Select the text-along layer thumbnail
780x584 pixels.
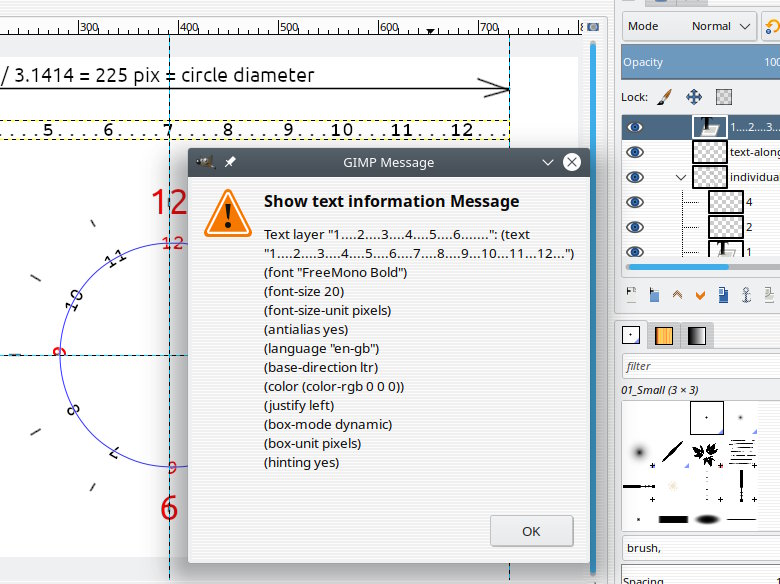click(710, 152)
